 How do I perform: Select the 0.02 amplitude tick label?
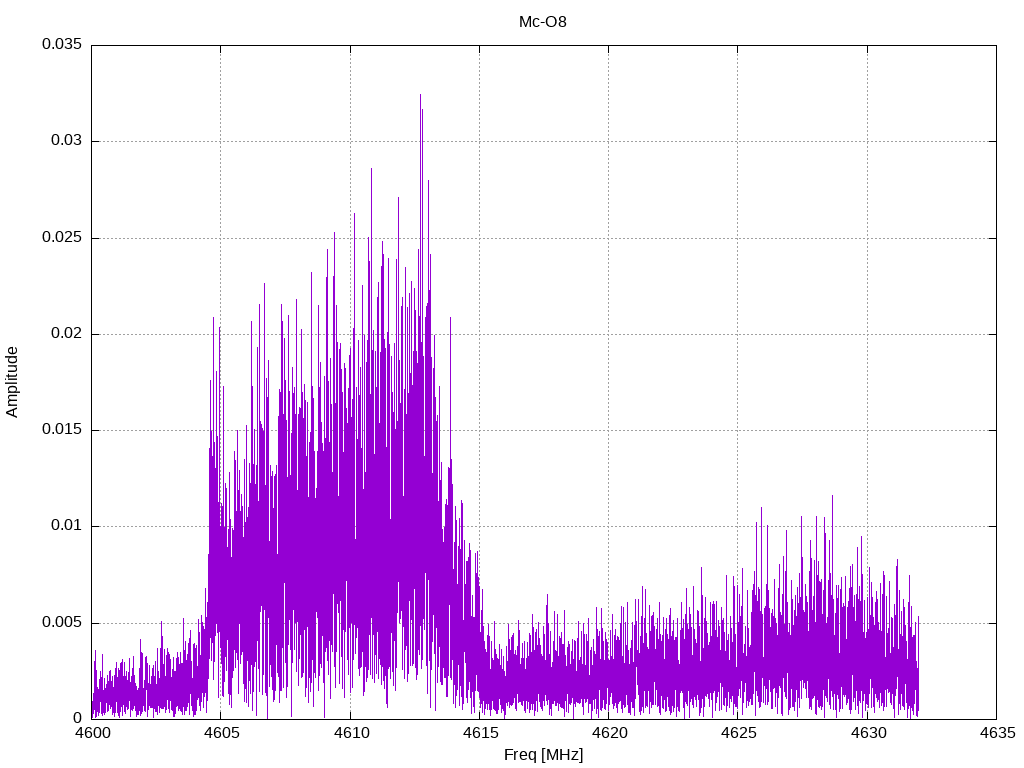point(65,334)
